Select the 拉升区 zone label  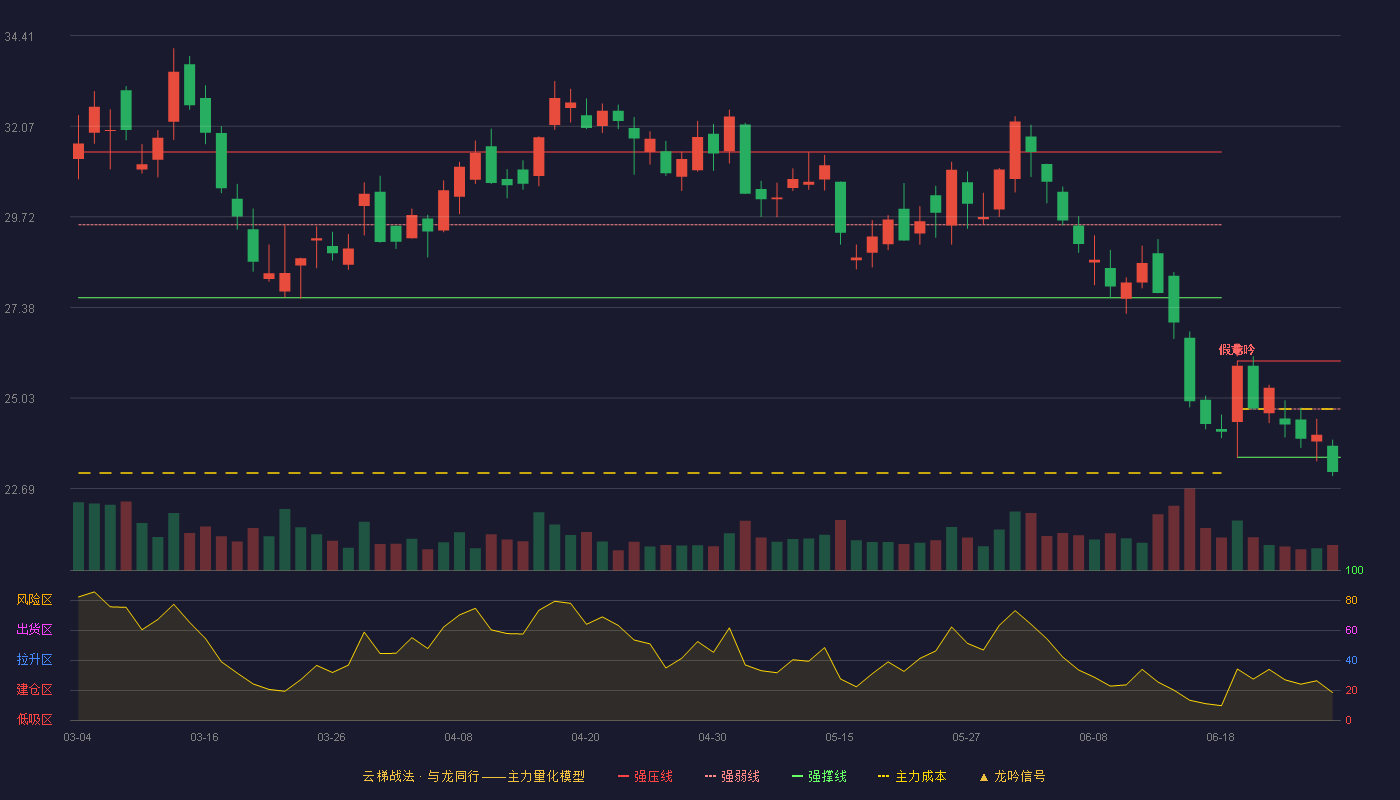(x=34, y=660)
